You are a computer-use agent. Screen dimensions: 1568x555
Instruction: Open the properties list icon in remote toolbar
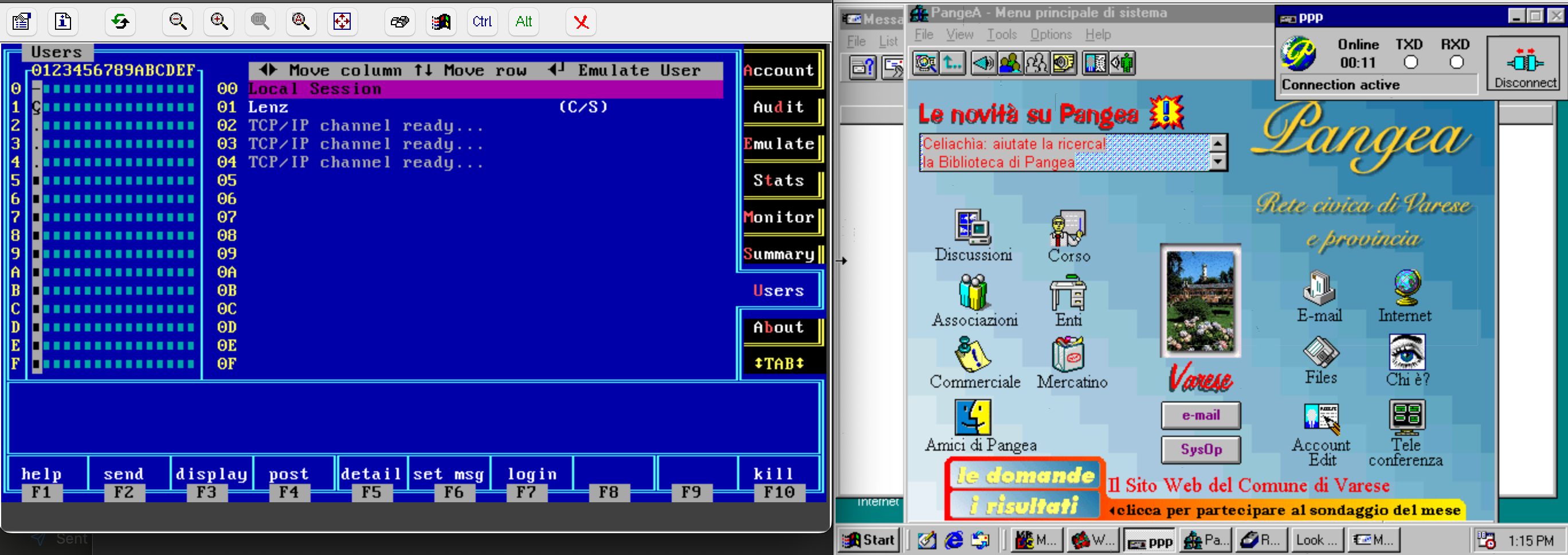tap(21, 21)
